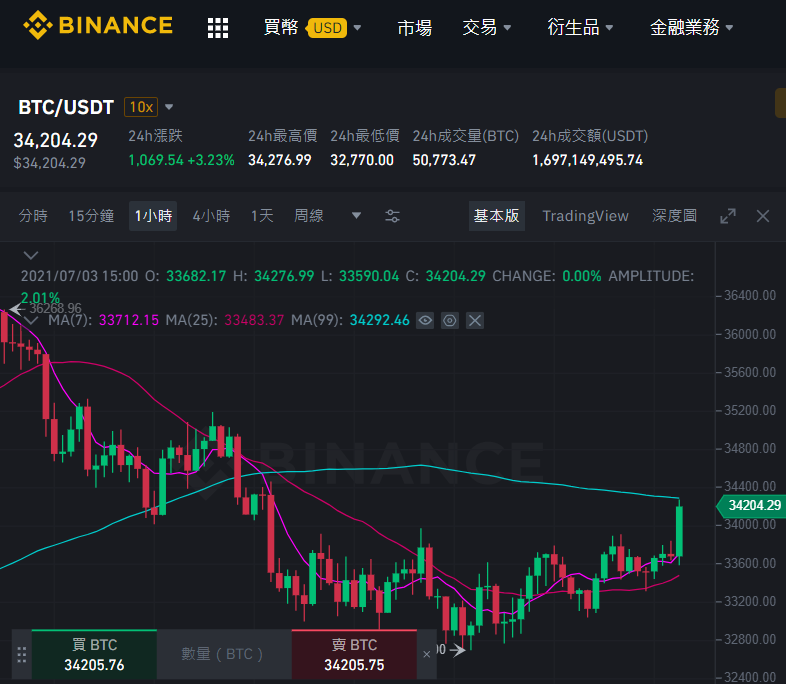Collapse the candle info chevron
786x684 pixels.
(31, 256)
